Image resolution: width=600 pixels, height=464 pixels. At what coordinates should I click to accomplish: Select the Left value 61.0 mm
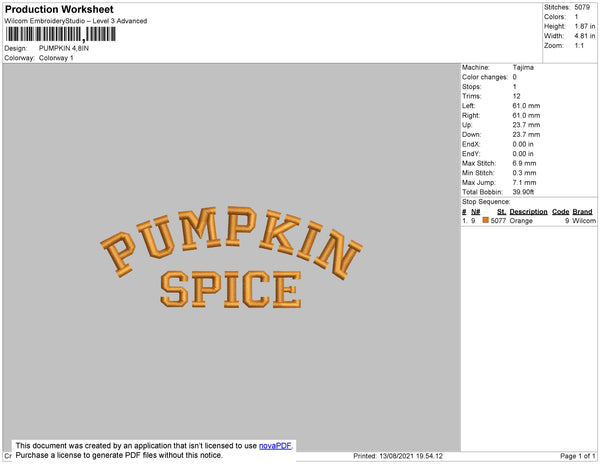pos(527,106)
